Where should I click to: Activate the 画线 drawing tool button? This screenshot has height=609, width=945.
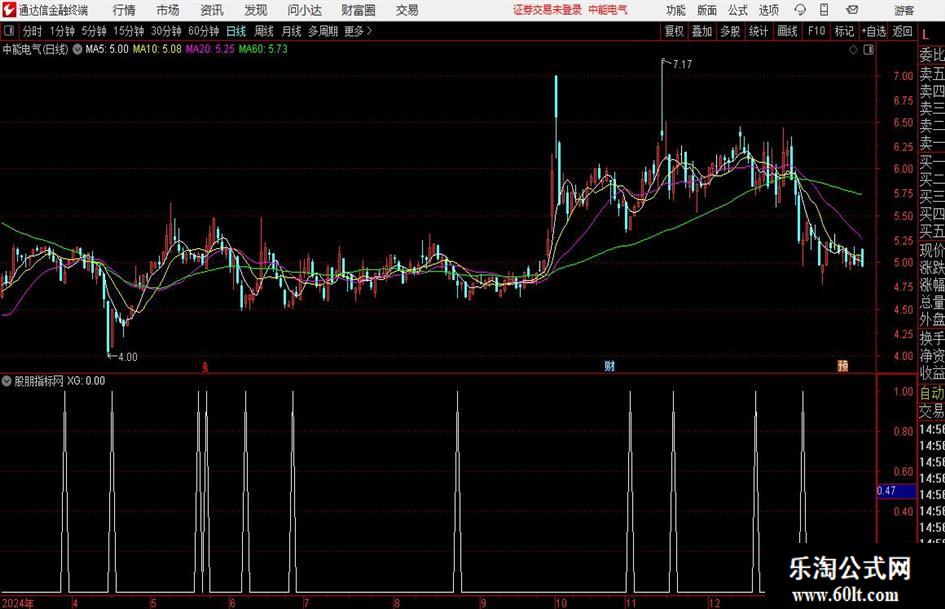(787, 31)
